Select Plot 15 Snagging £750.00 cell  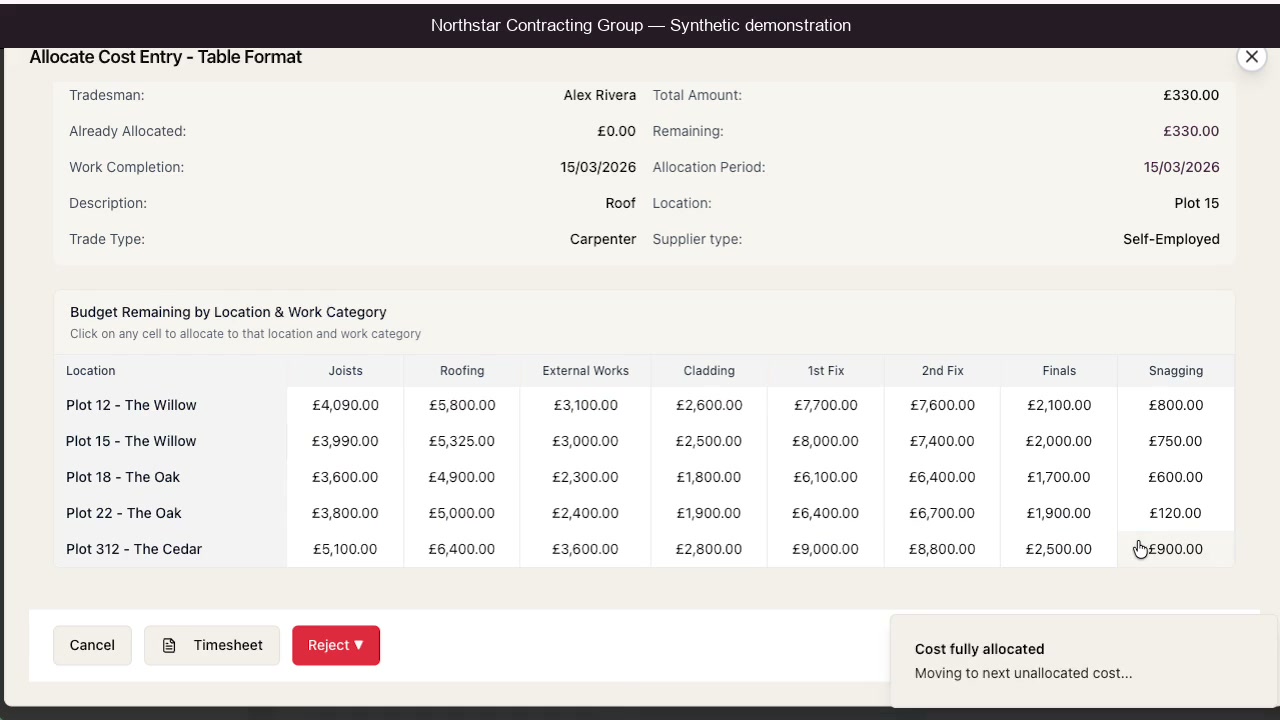[1176, 441]
